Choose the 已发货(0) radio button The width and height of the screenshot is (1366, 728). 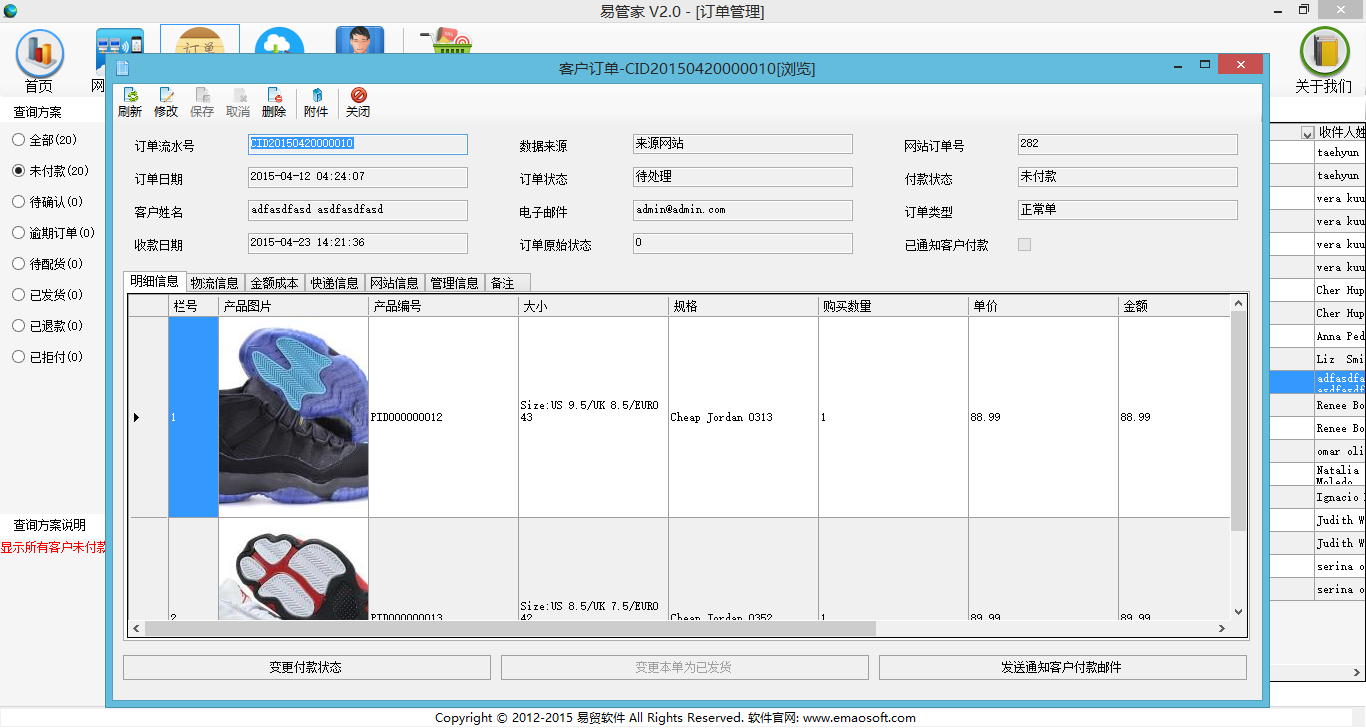(x=18, y=295)
